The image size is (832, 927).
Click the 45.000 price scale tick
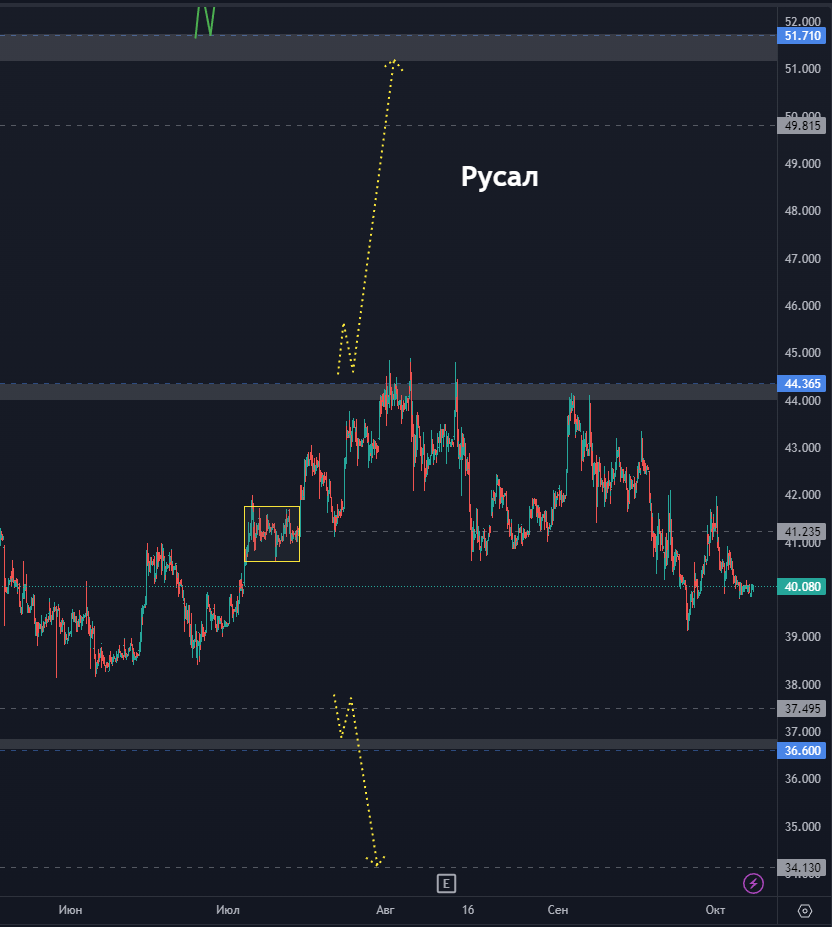click(x=802, y=352)
